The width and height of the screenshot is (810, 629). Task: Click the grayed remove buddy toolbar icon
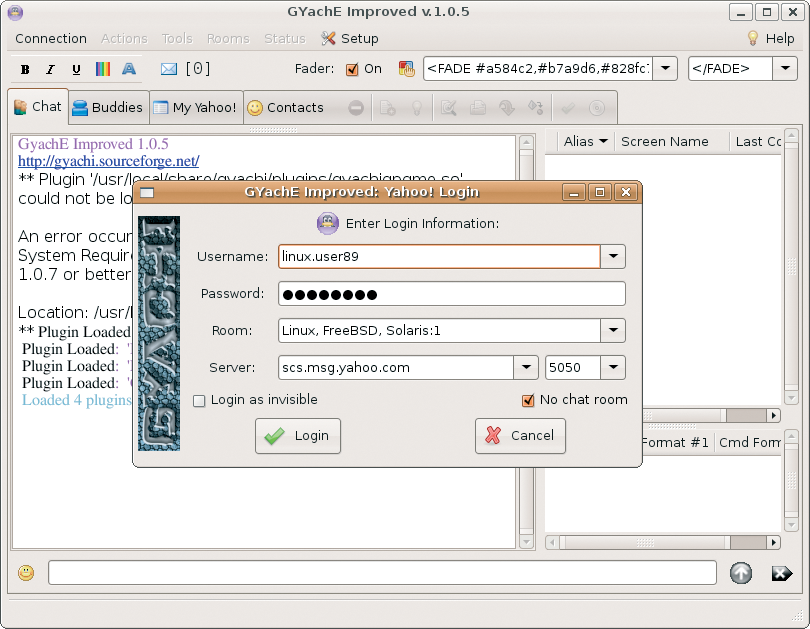tap(356, 108)
